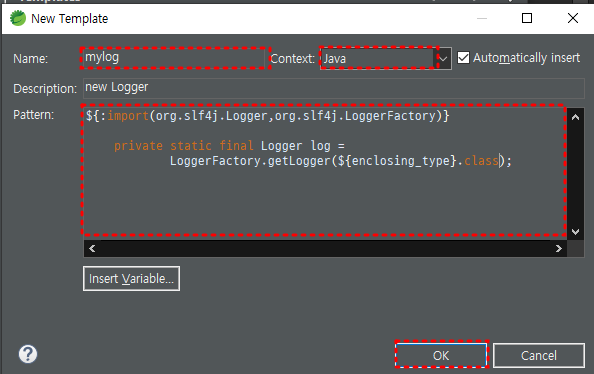
Task: Close the New Template window
Action: [573, 18]
